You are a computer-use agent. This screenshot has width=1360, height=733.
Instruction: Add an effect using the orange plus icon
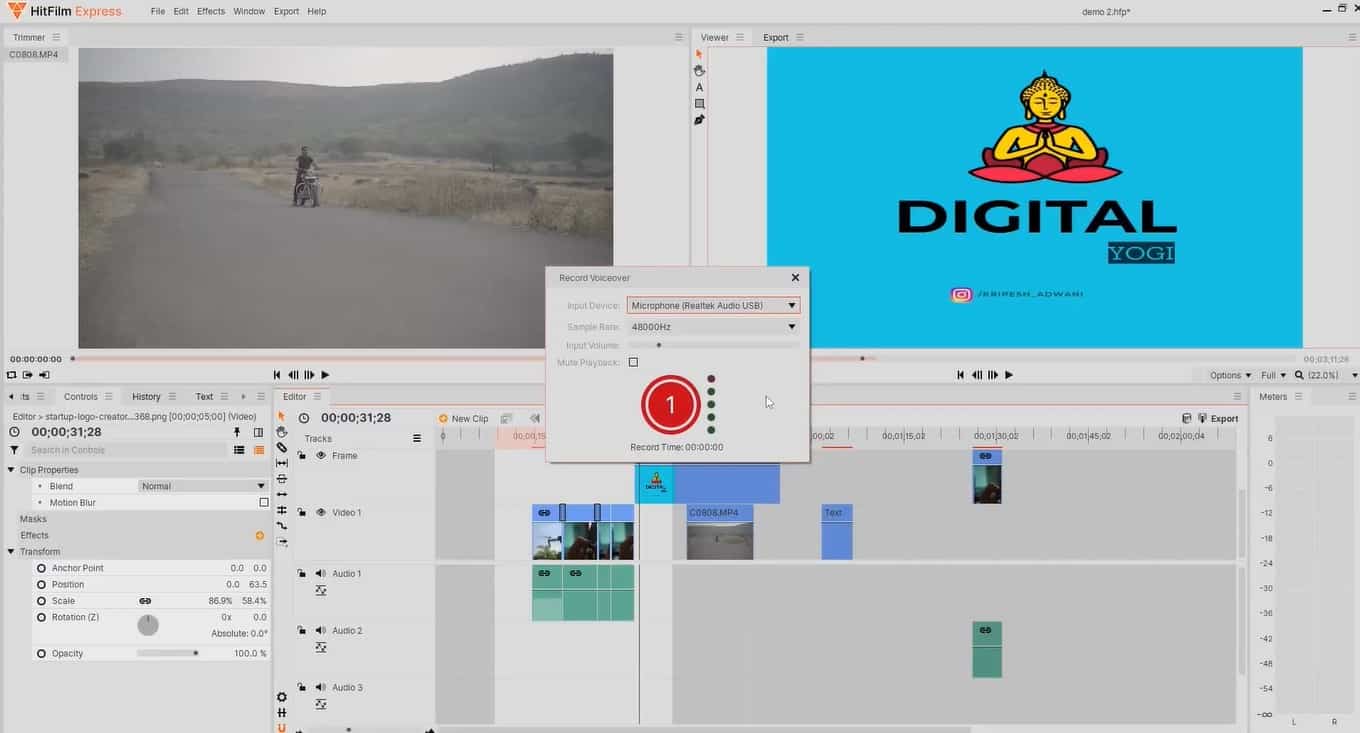pyautogui.click(x=260, y=536)
